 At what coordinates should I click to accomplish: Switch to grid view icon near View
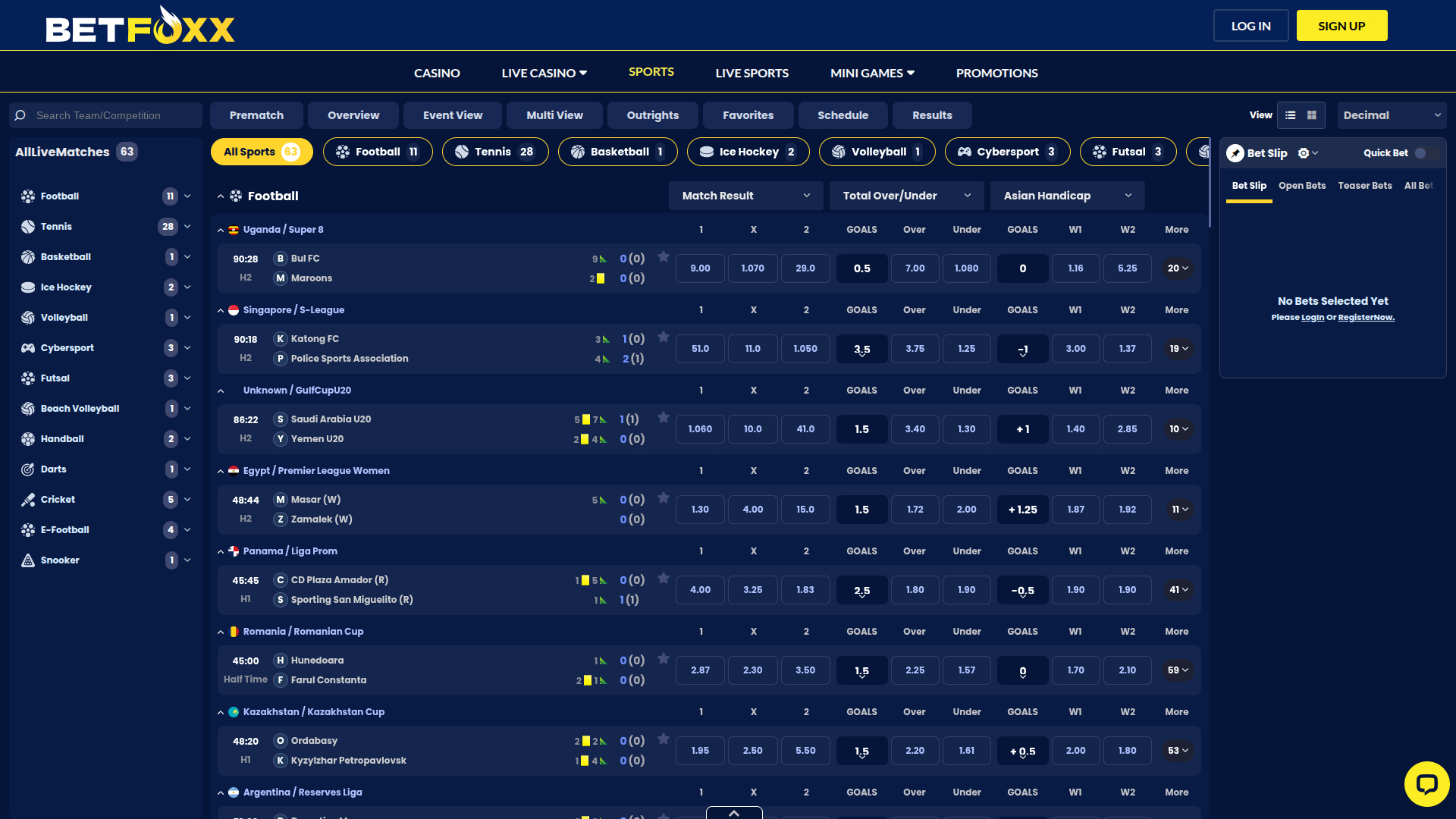pyautogui.click(x=1313, y=115)
